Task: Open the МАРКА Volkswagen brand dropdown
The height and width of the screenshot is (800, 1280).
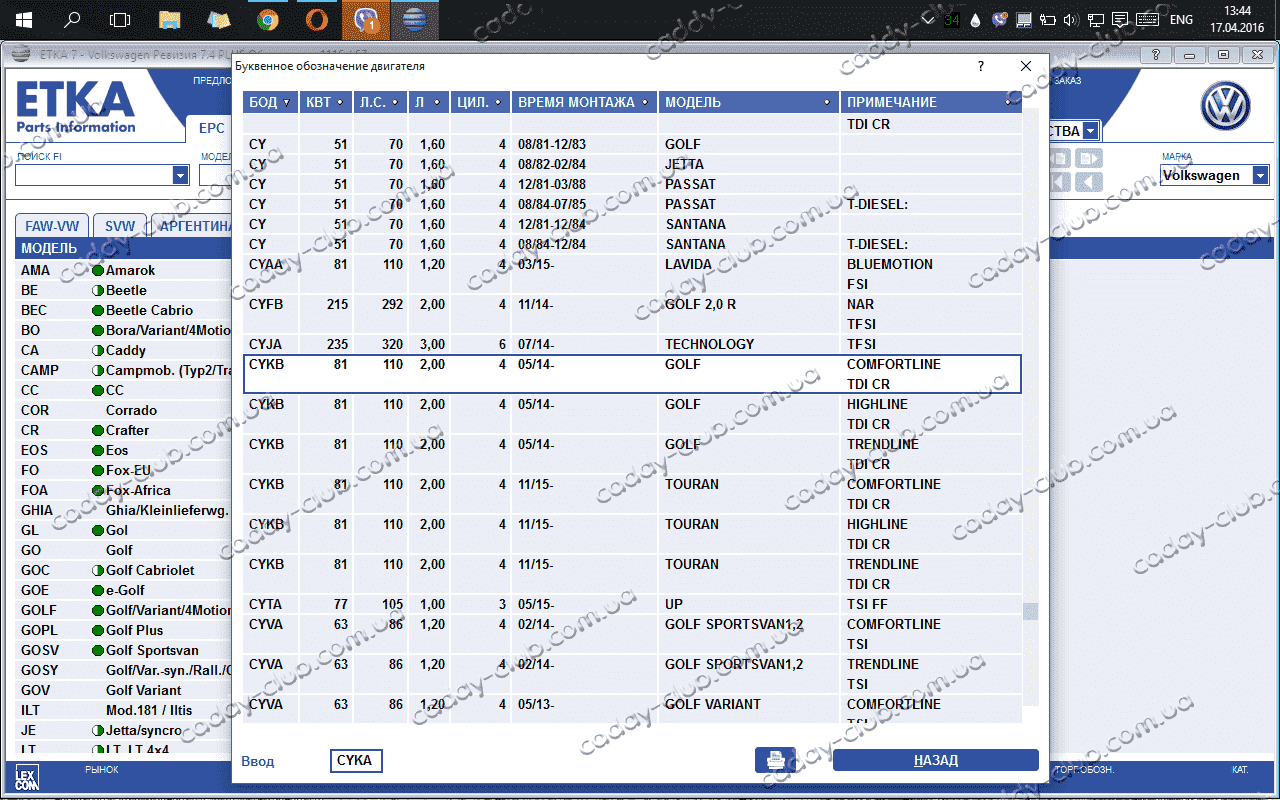Action: tap(1260, 175)
